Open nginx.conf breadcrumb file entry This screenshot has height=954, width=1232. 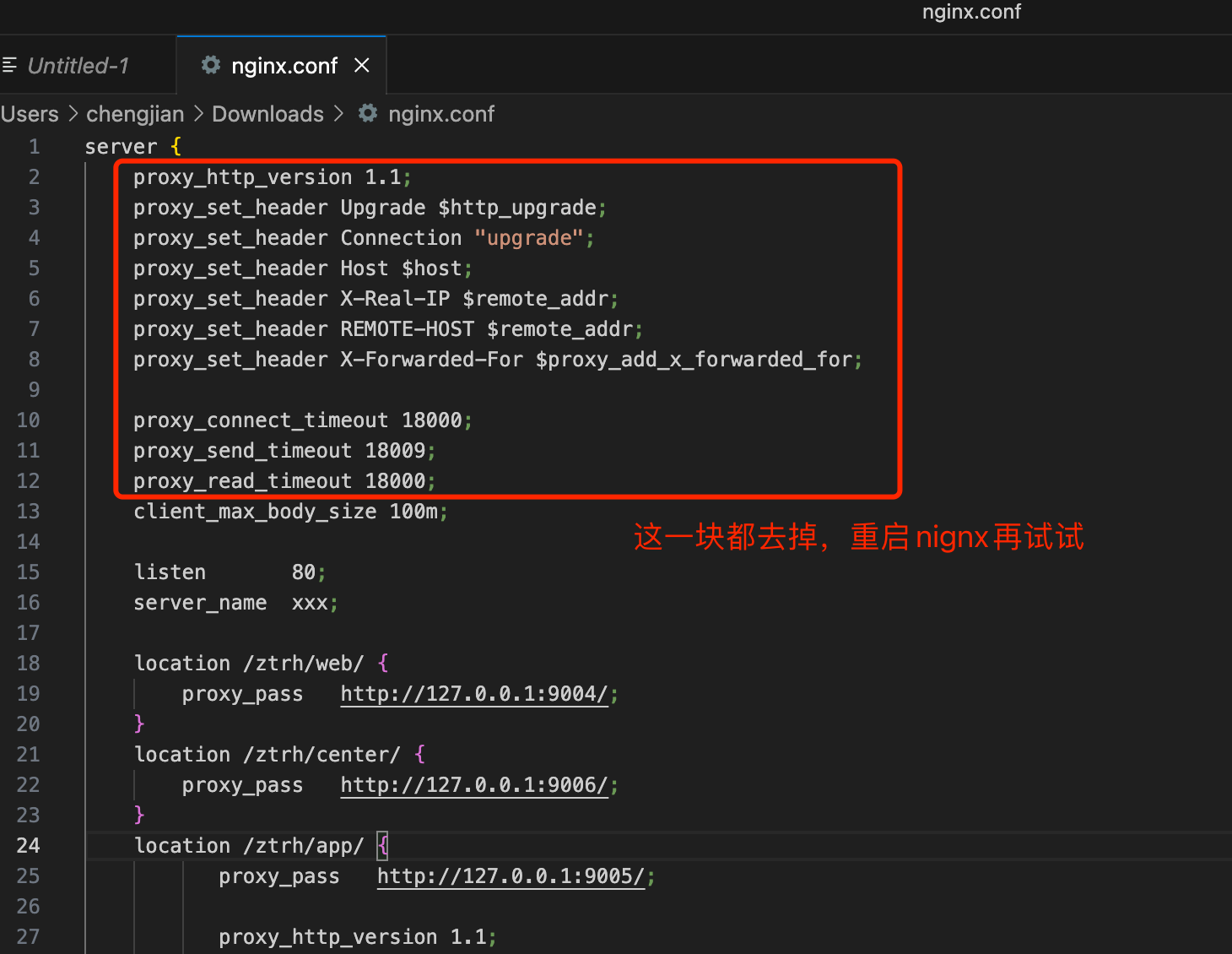click(440, 114)
